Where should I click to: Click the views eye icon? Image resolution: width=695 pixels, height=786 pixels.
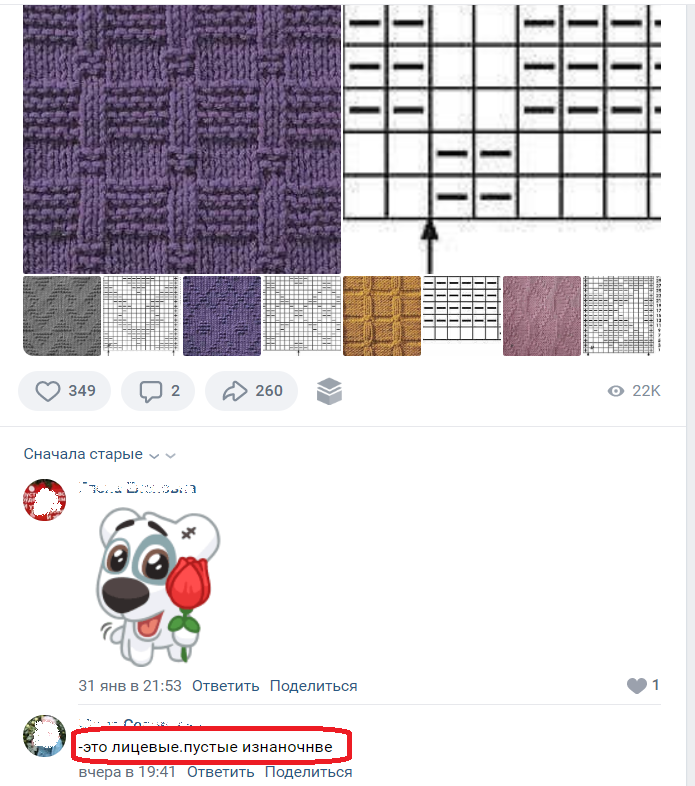pyautogui.click(x=616, y=391)
